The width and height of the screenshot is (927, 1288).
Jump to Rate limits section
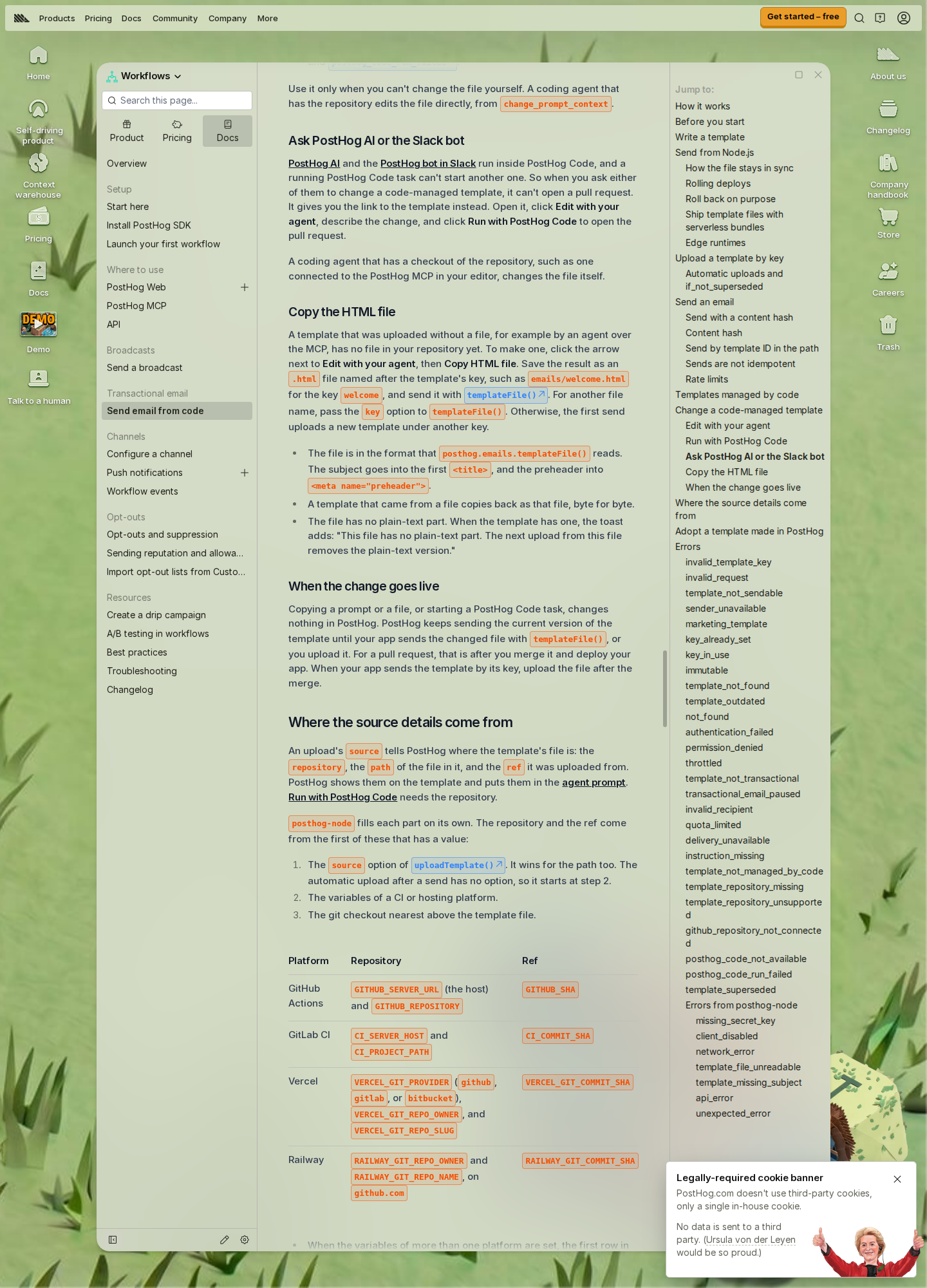tap(707, 379)
